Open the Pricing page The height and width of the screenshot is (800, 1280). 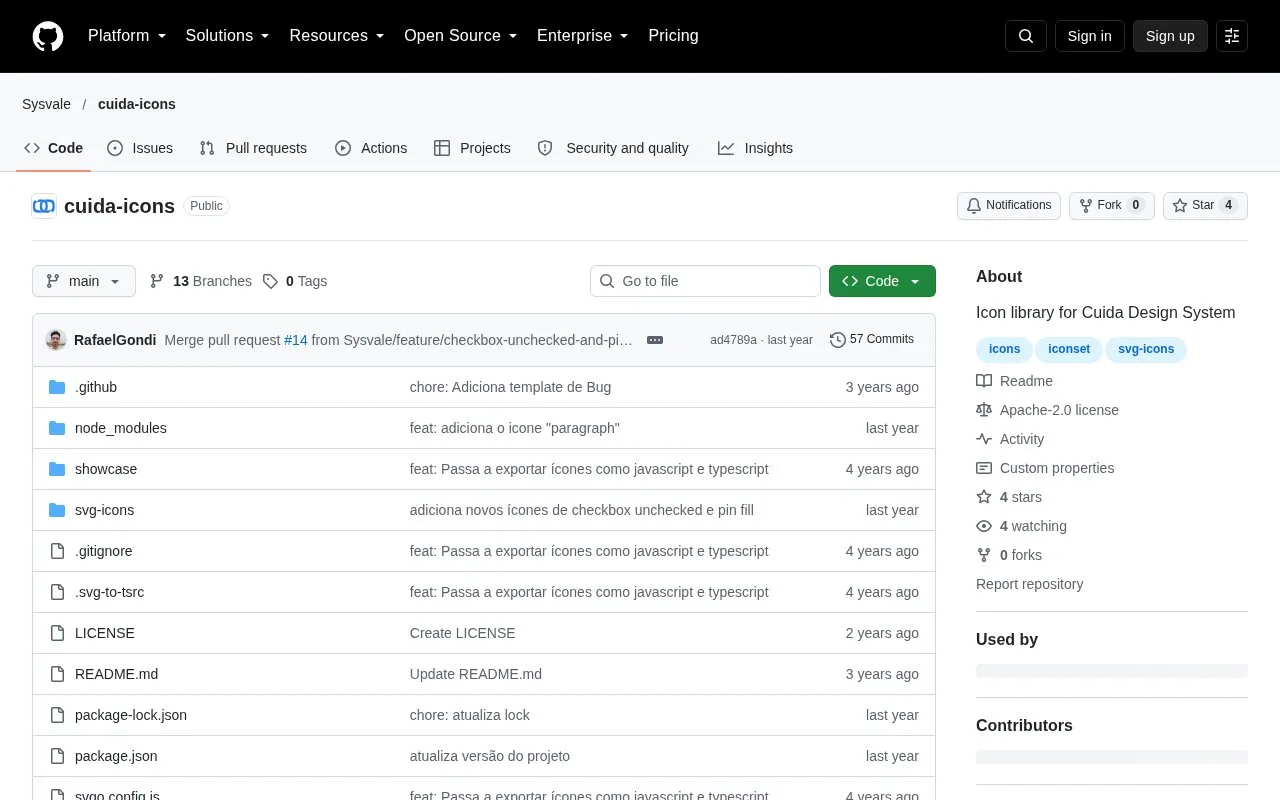pos(673,36)
